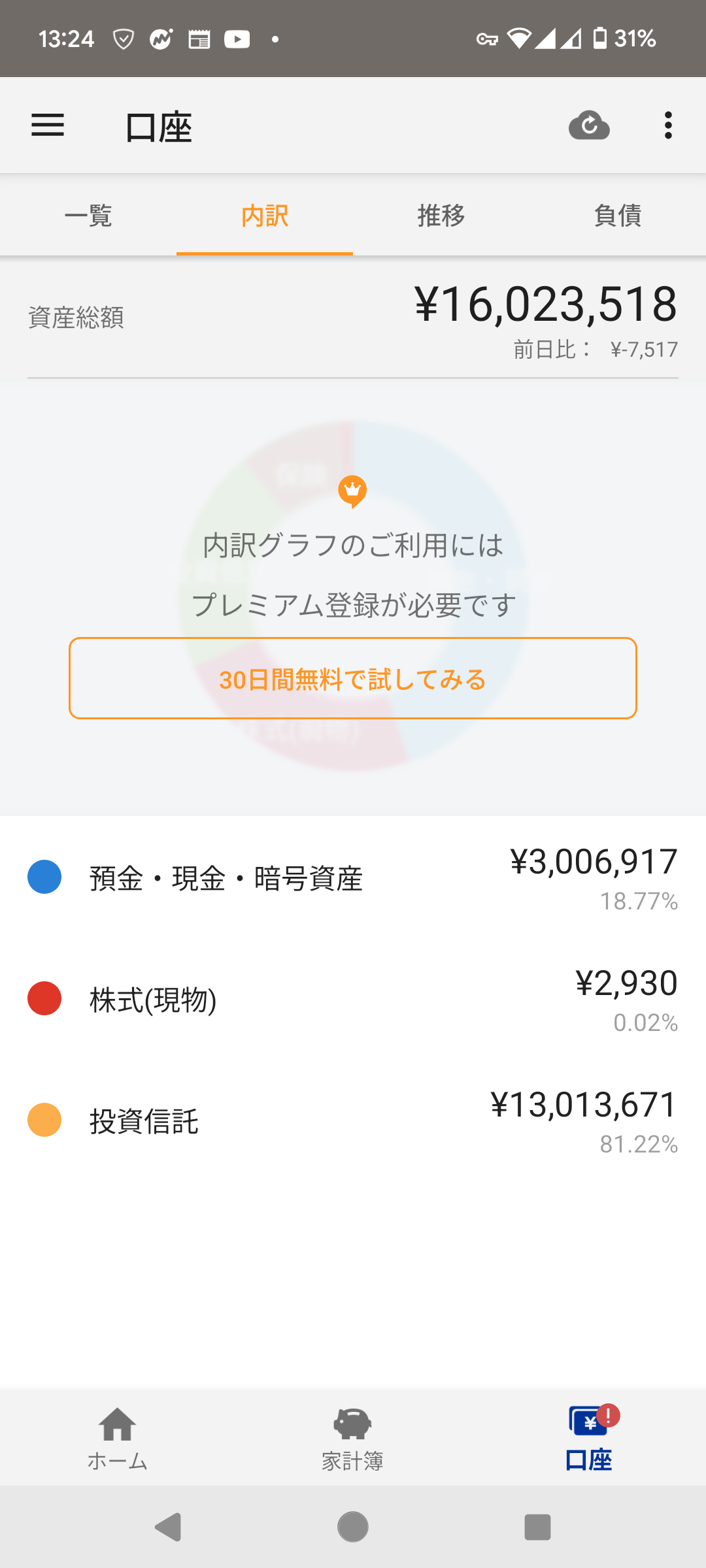
Task: Switch to the 推移 tab
Action: pos(441,215)
